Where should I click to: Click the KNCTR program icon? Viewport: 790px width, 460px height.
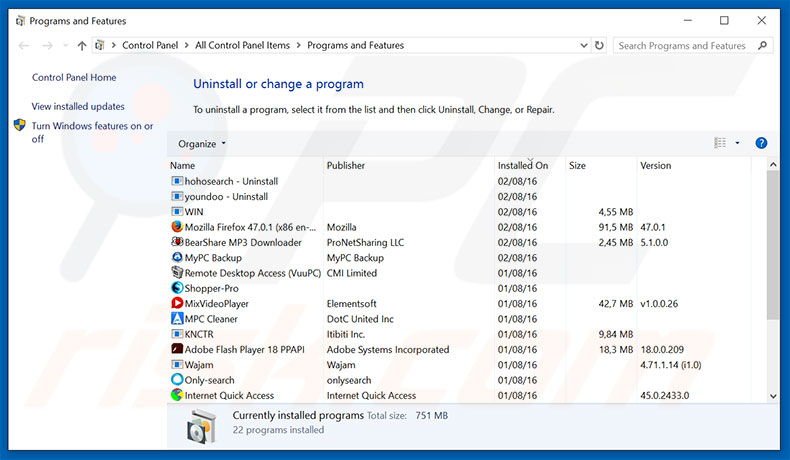[177, 334]
